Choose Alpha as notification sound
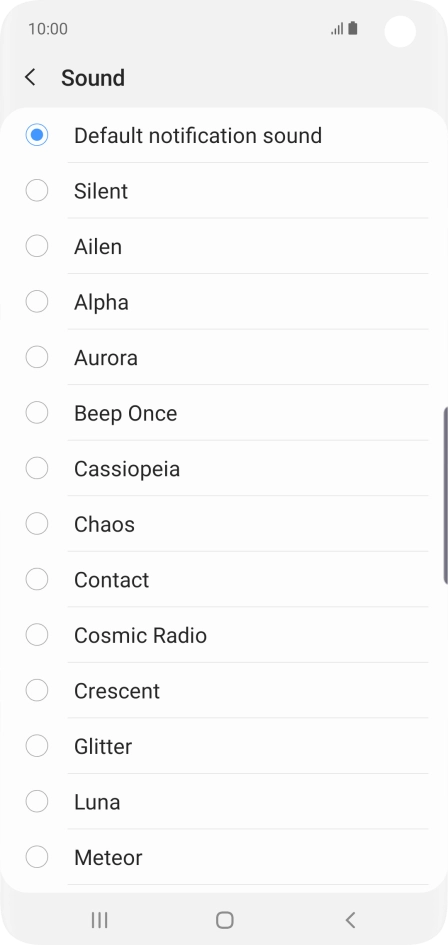The image size is (448, 945). click(x=37, y=301)
